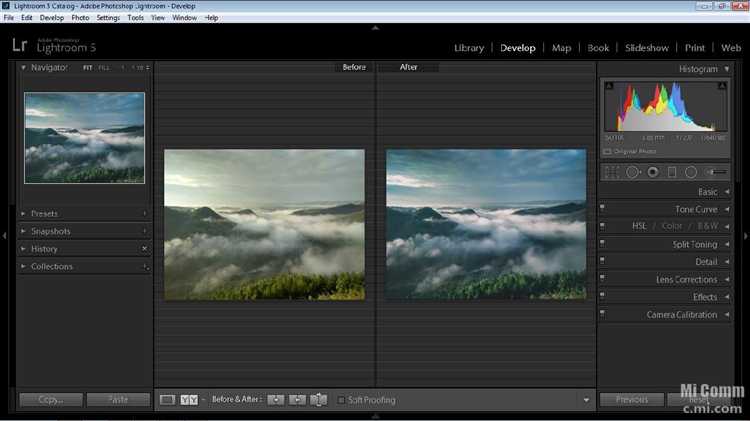Click the Previous button
Image resolution: width=750 pixels, height=421 pixels.
tap(632, 399)
